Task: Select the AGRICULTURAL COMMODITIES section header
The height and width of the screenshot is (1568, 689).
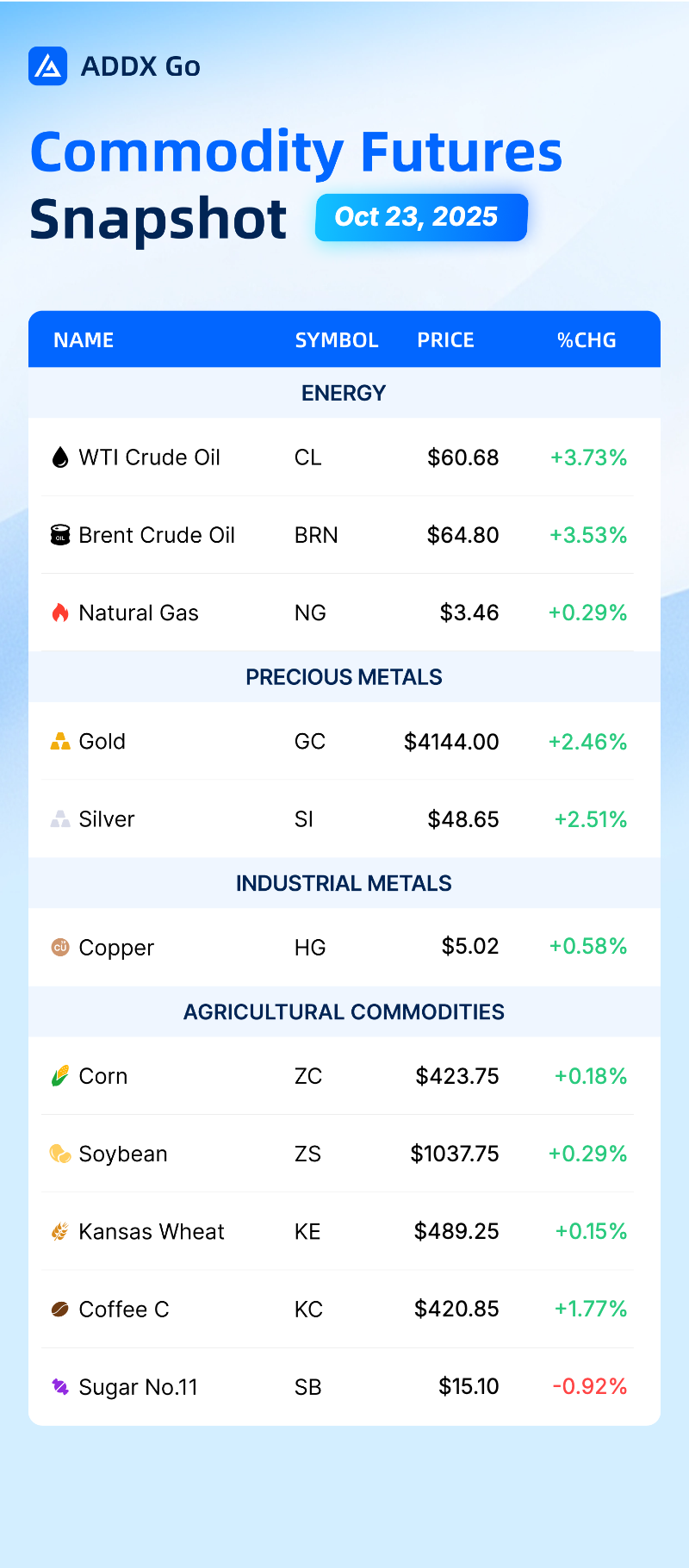Action: pos(344,1011)
